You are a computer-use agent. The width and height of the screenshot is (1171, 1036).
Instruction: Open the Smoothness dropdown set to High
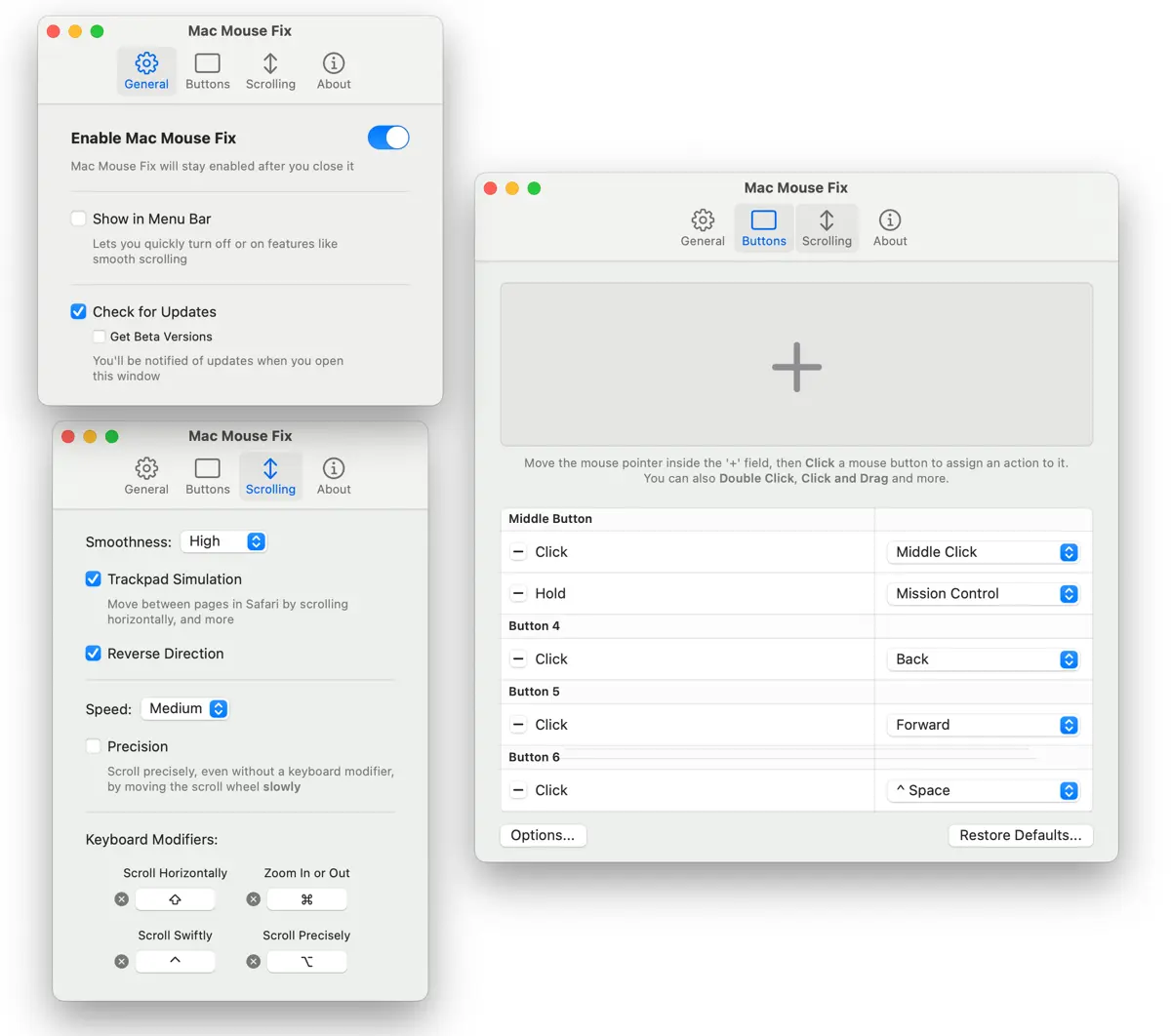point(223,541)
